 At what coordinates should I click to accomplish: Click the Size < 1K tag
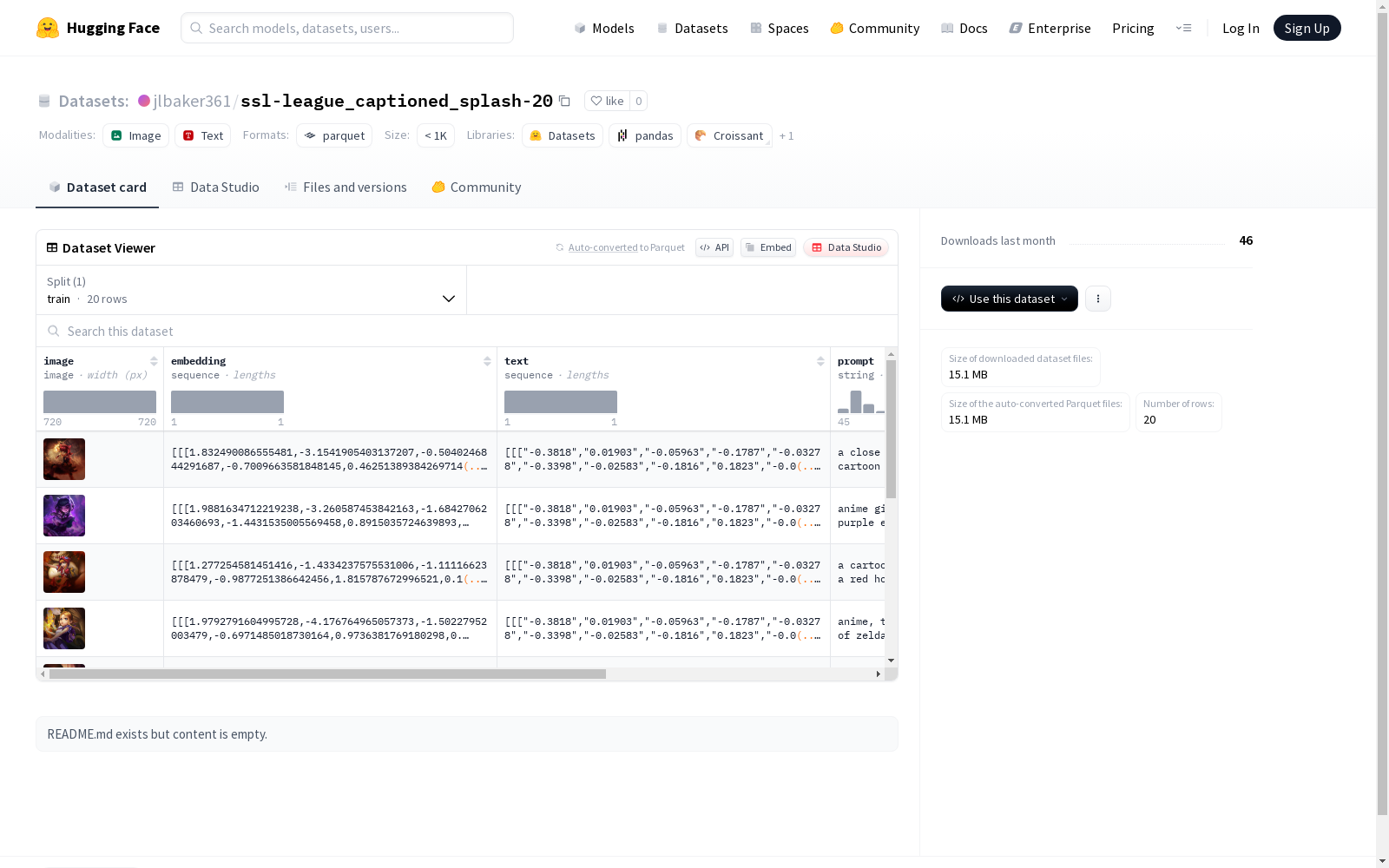pos(436,135)
